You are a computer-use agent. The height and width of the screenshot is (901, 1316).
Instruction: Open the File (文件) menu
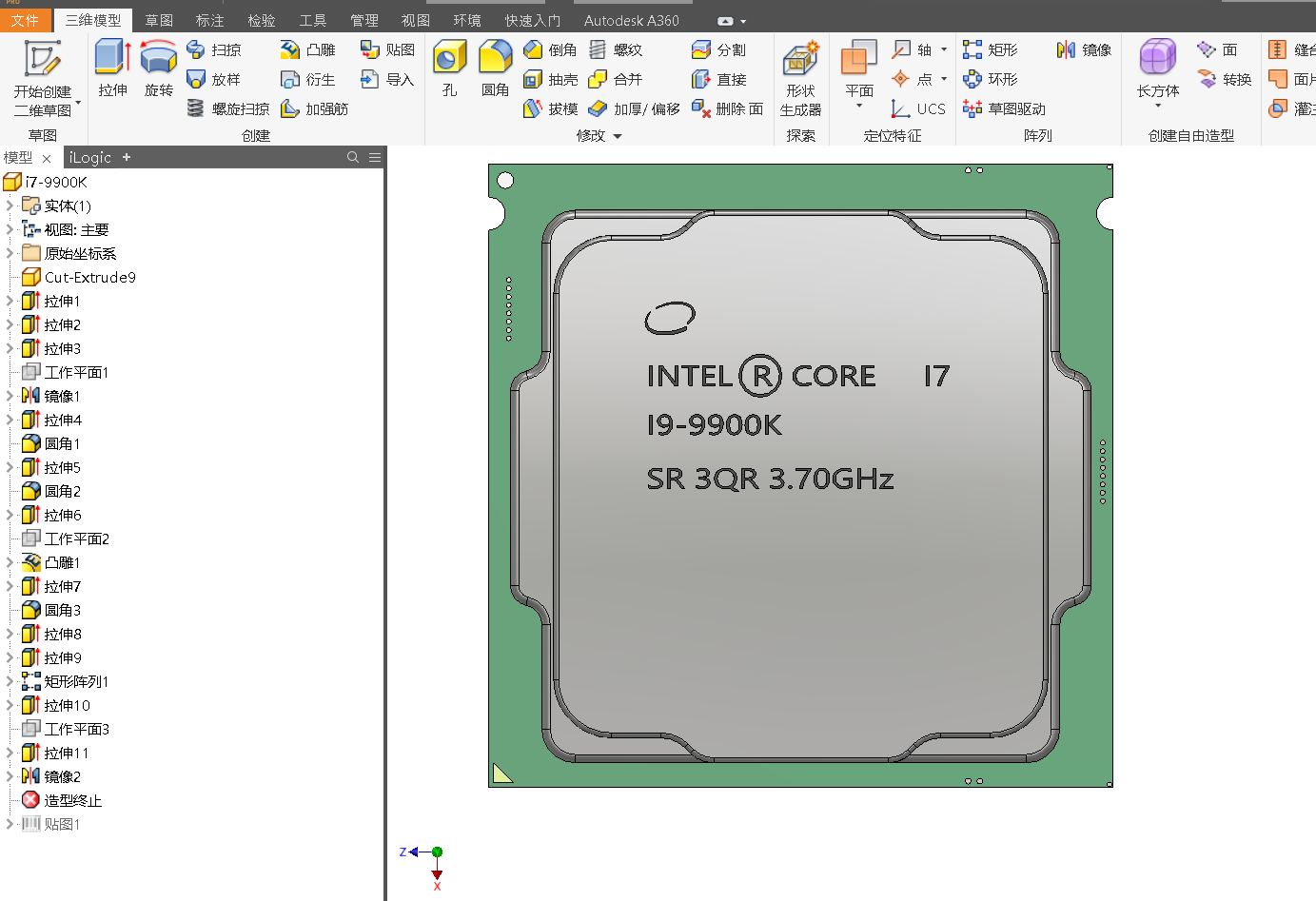click(x=26, y=20)
